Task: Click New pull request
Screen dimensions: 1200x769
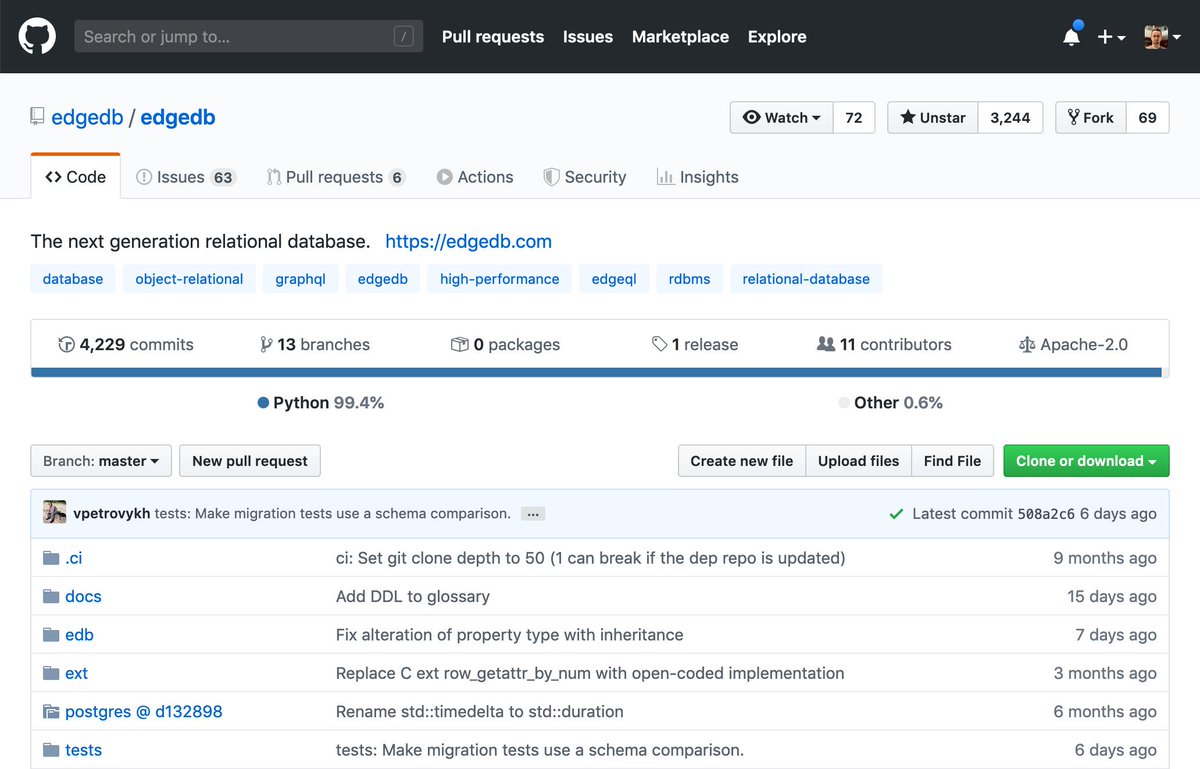Action: (250, 461)
